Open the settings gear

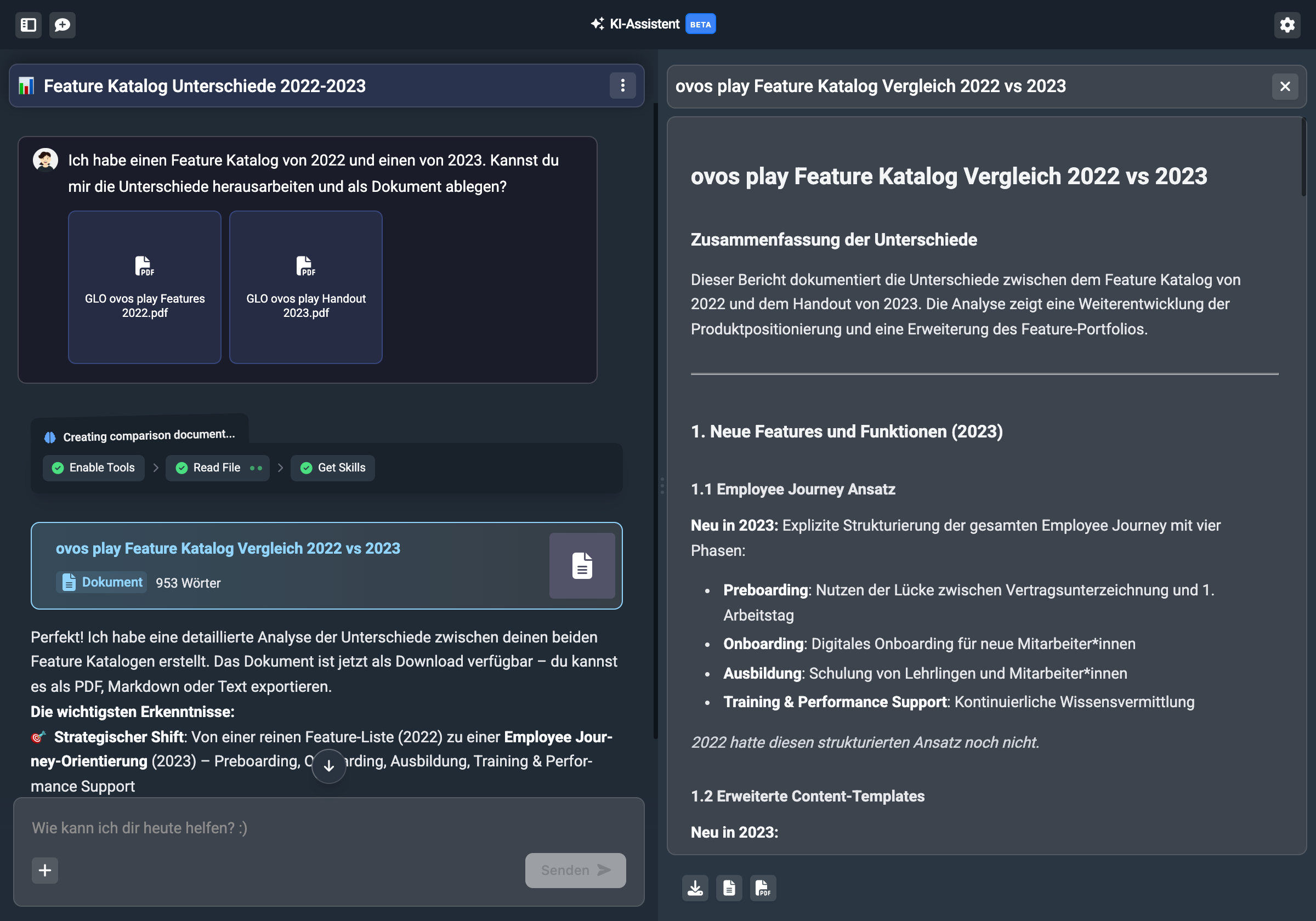pyautogui.click(x=1287, y=25)
